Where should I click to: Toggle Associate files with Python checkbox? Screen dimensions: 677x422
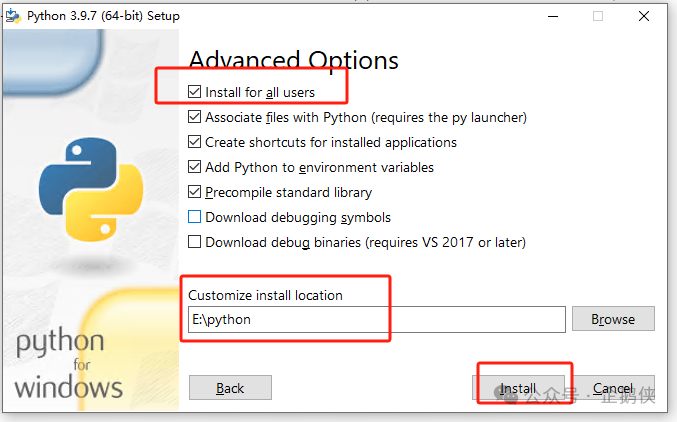coord(194,117)
